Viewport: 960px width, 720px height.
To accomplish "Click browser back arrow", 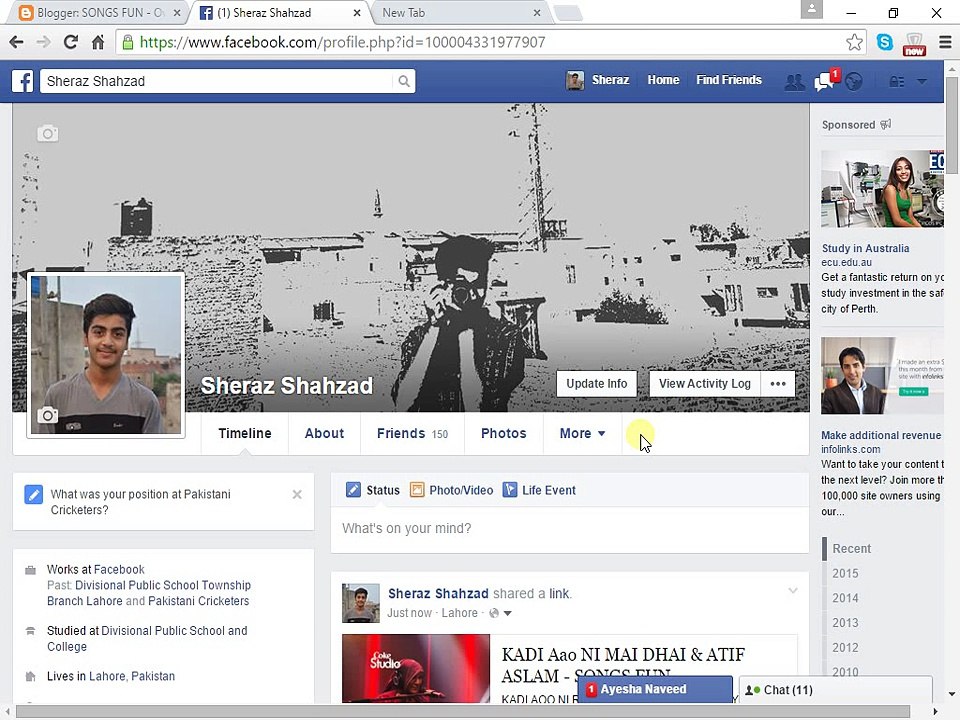I will pos(17,42).
